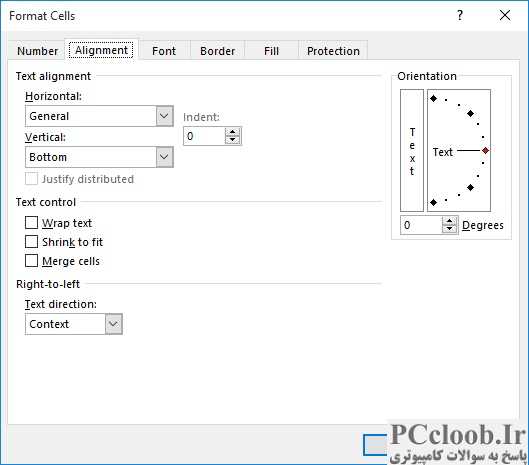
Task: Toggle the Merge cells checkbox
Action: point(31,261)
